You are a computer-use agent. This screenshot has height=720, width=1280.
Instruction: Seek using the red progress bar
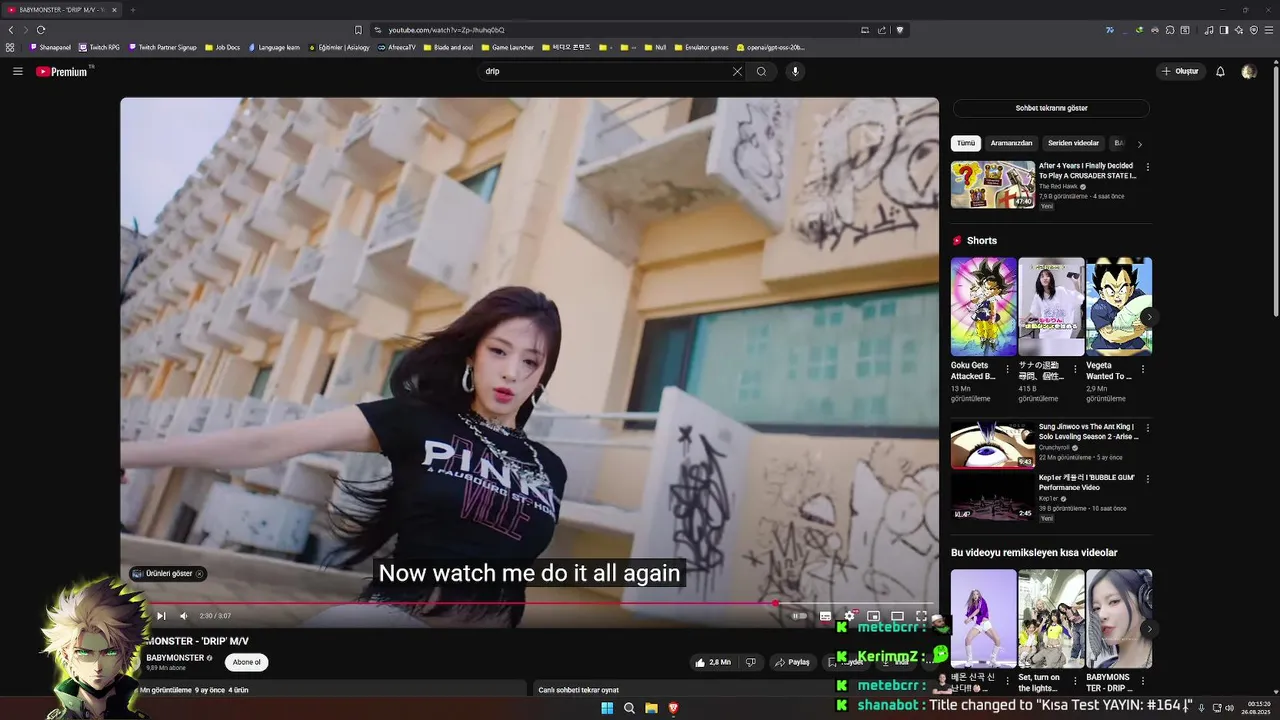(529, 603)
